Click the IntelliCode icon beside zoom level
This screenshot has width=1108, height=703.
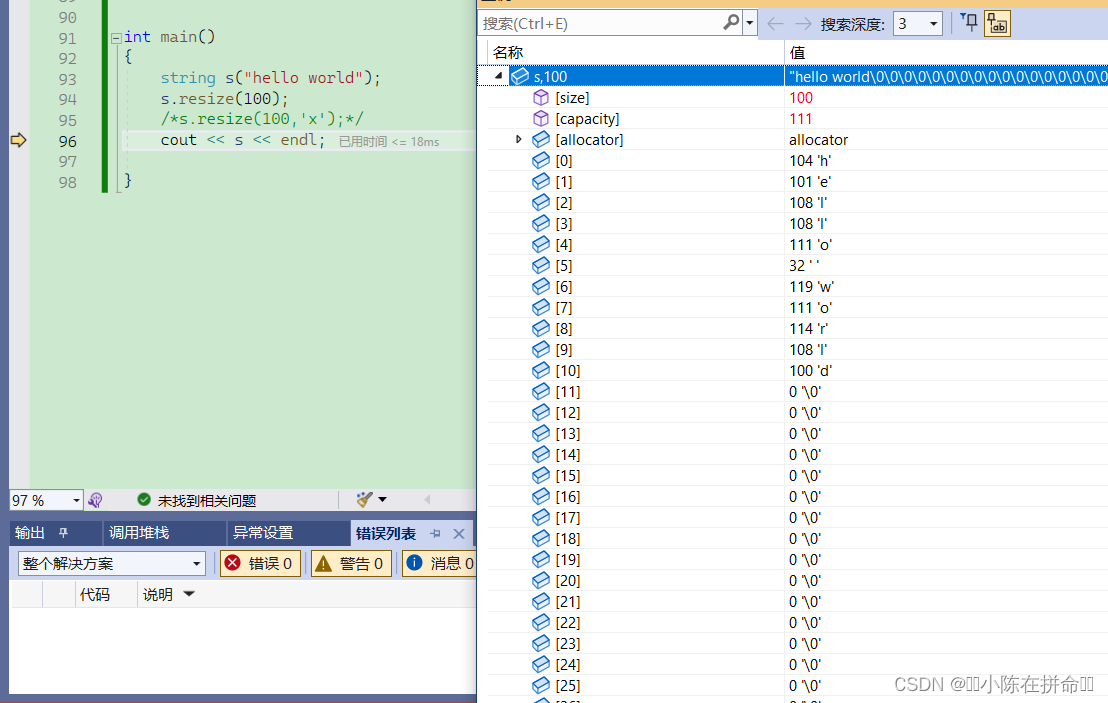tap(95, 500)
